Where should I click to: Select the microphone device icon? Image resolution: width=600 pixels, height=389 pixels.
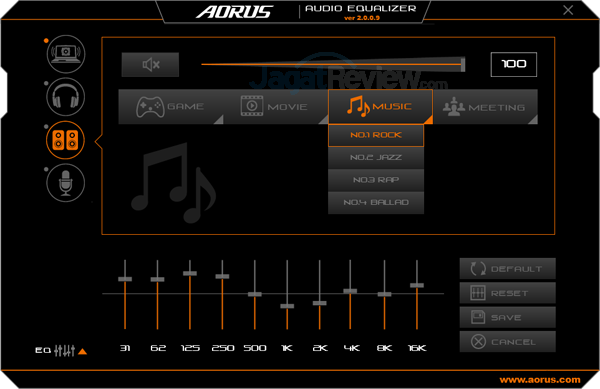tap(66, 183)
